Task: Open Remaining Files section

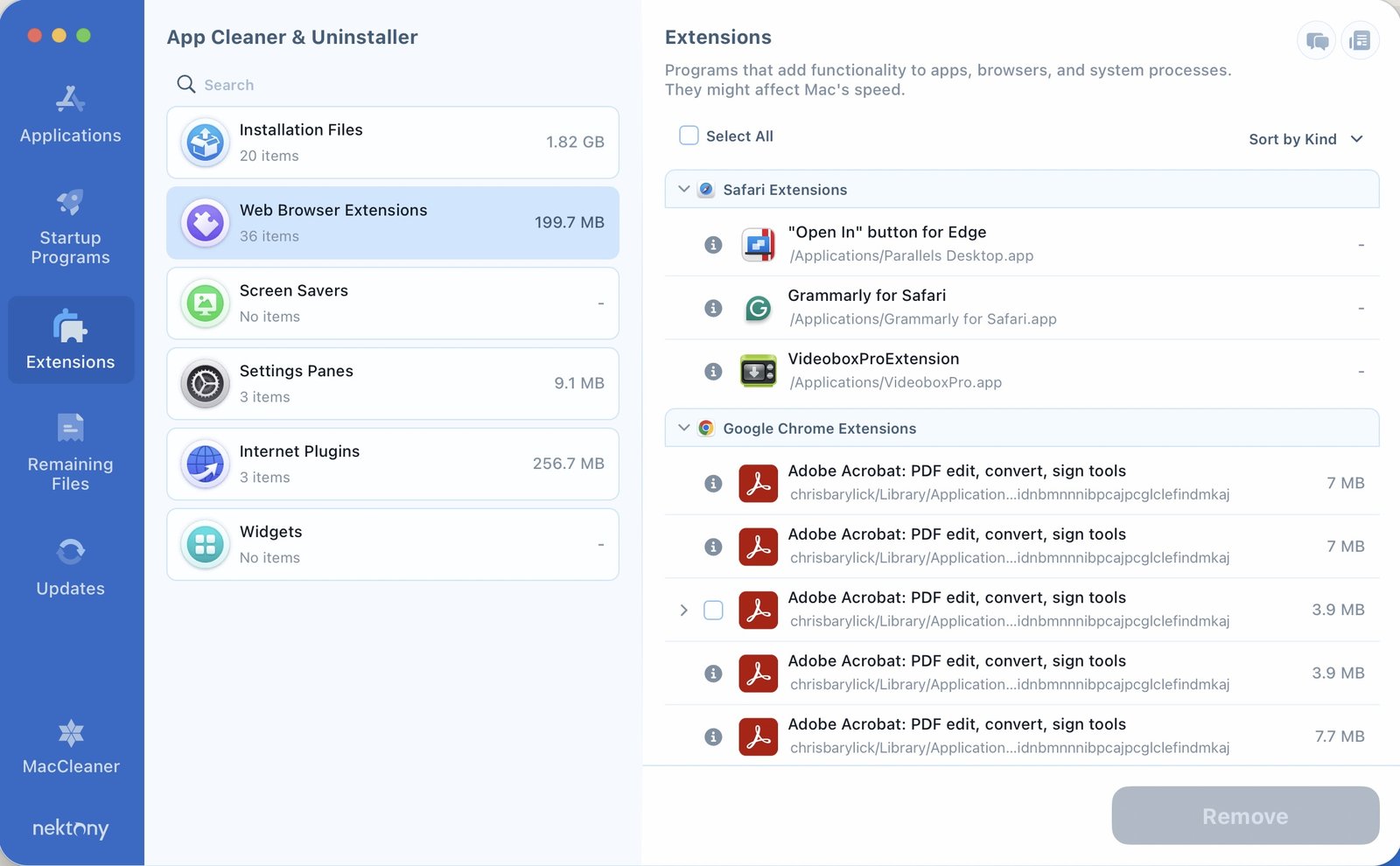Action: coord(70,452)
